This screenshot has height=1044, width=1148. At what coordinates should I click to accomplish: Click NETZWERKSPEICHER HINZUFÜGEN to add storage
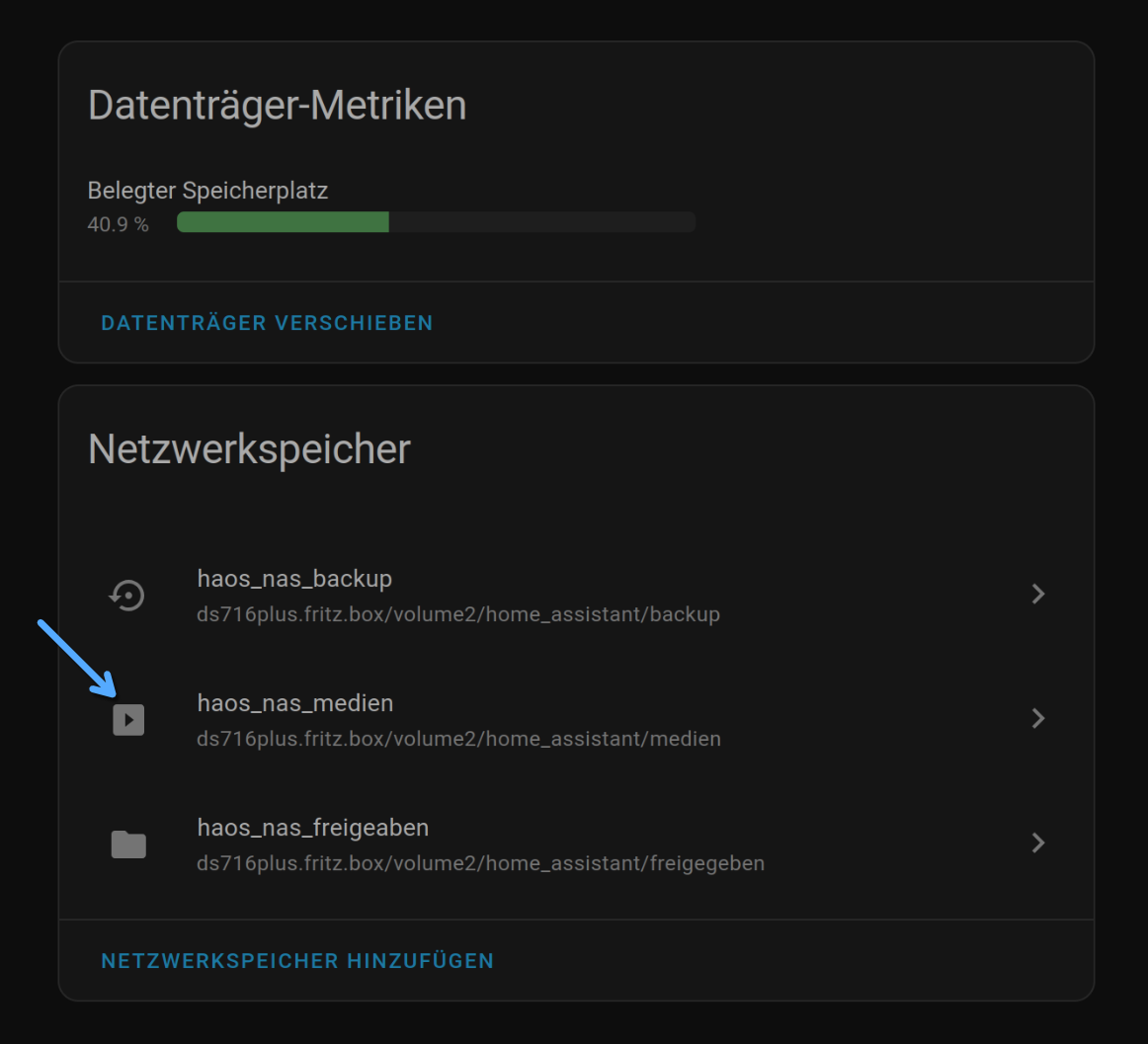[x=297, y=961]
